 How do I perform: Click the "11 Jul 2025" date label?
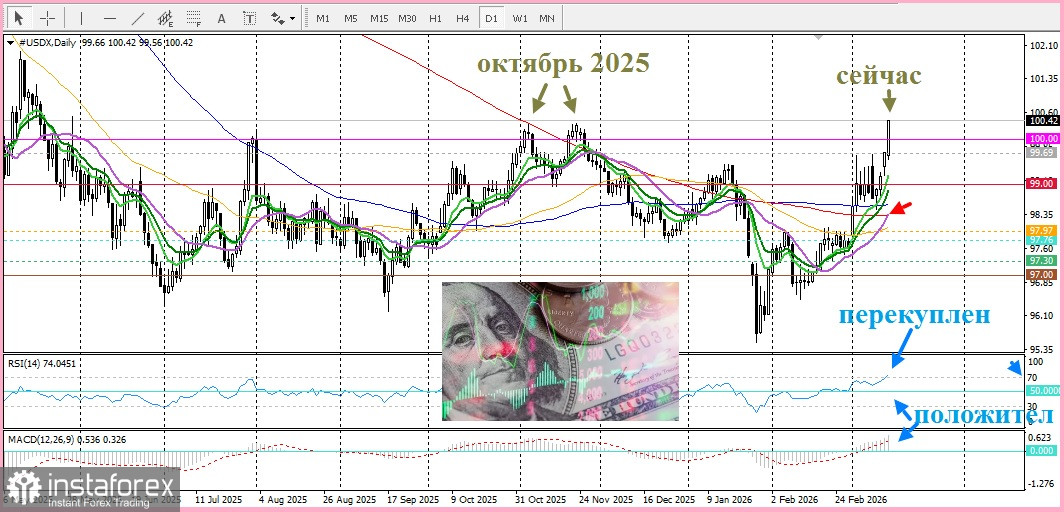click(216, 499)
